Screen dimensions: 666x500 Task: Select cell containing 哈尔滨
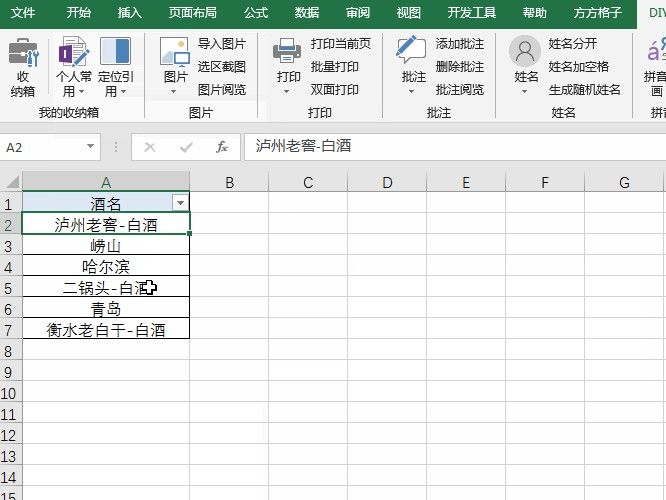(106, 266)
